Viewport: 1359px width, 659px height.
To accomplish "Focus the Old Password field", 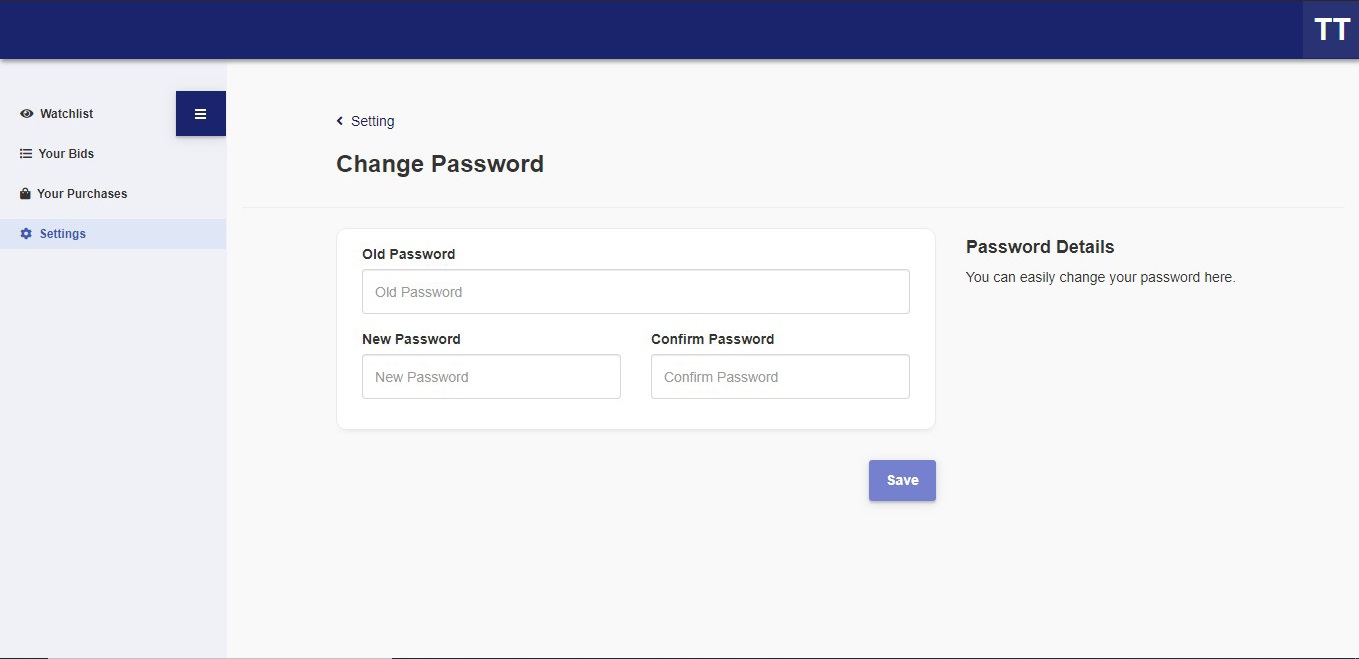I will click(636, 292).
